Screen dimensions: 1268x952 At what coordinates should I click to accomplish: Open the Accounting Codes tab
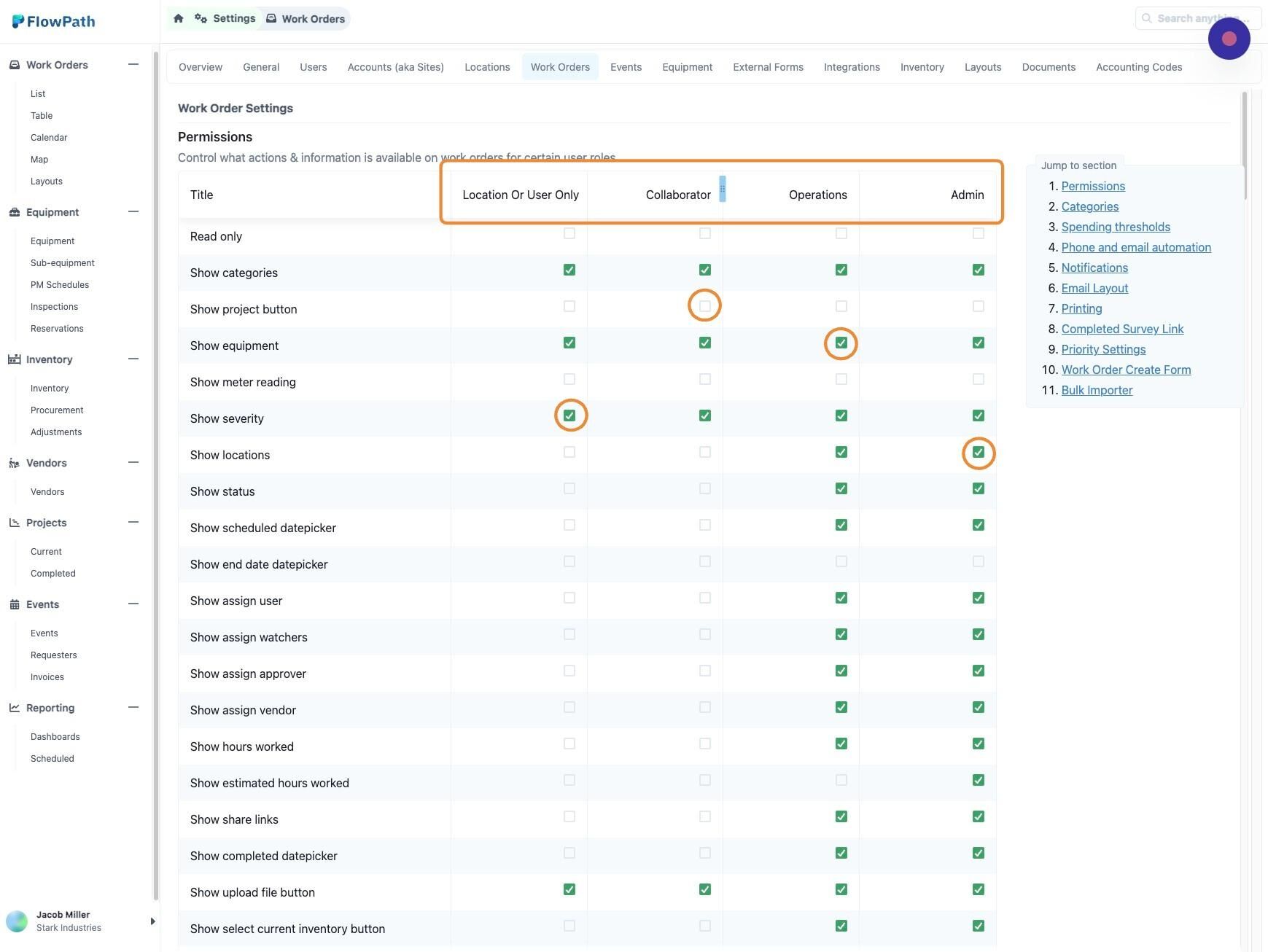click(x=1138, y=67)
